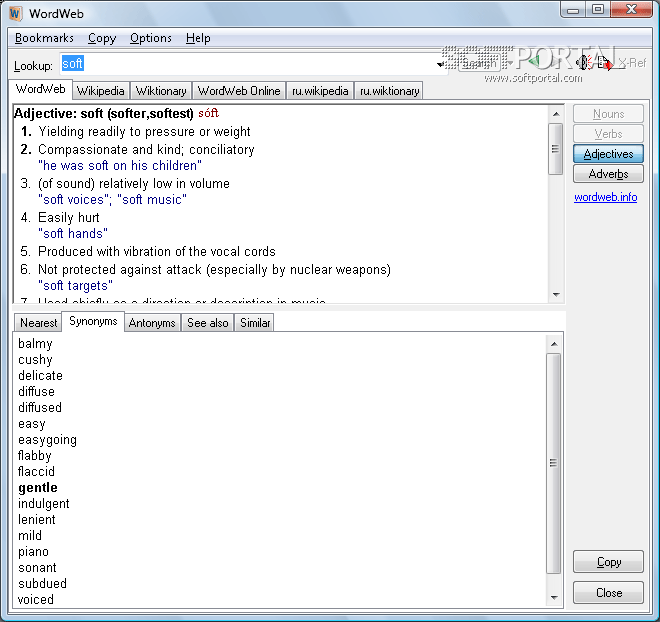This screenshot has height=622, width=660.
Task: Click the synonym "cushy"
Action: pos(35,359)
